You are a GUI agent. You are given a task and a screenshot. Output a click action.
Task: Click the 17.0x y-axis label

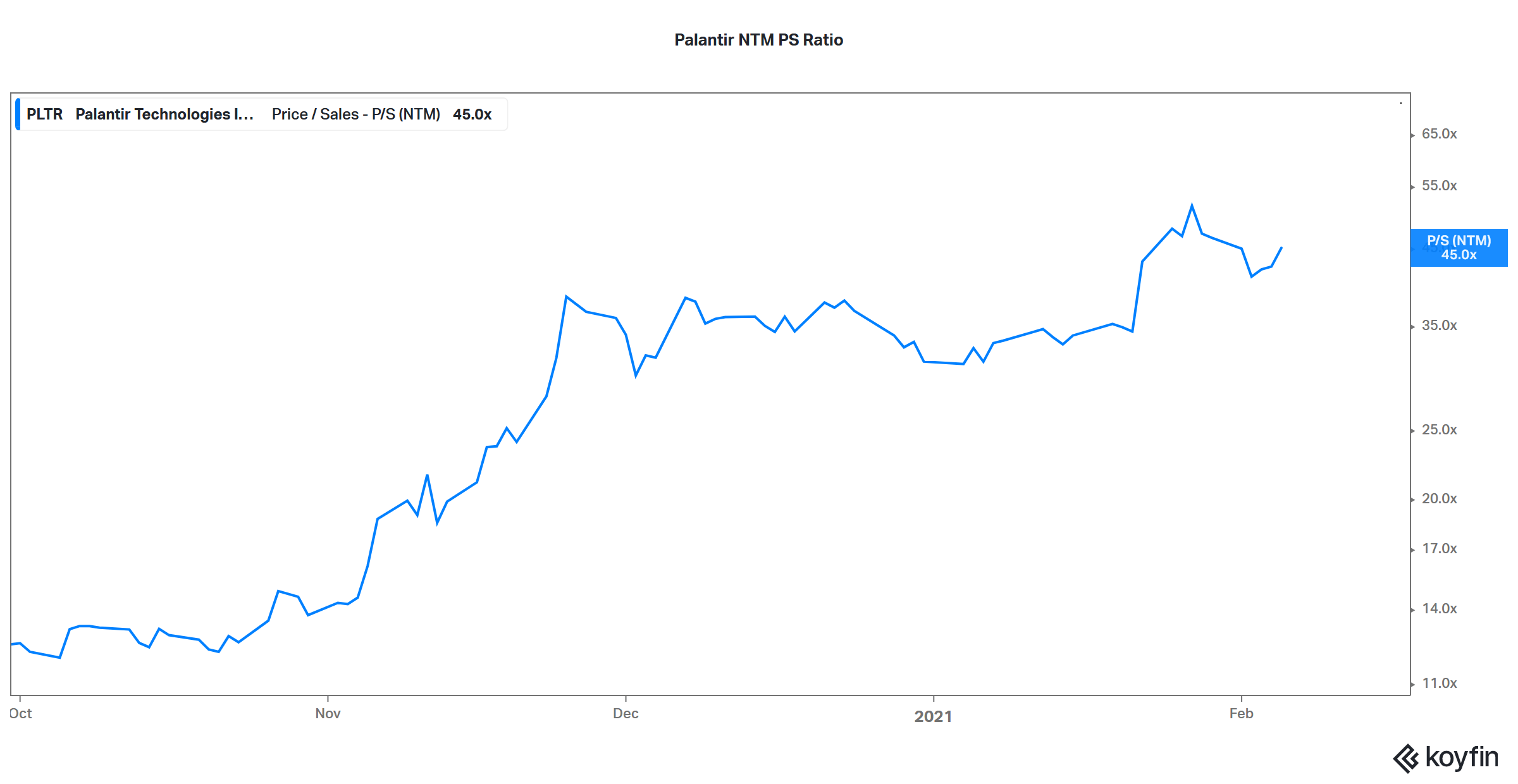click(1439, 549)
